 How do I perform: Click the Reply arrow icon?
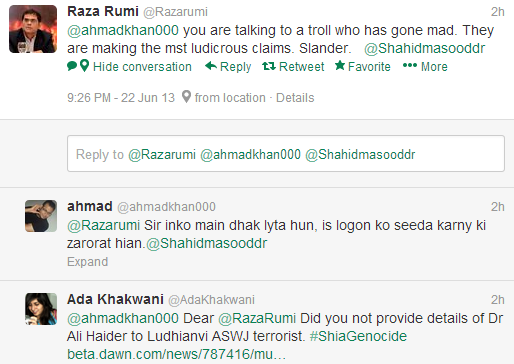211,66
